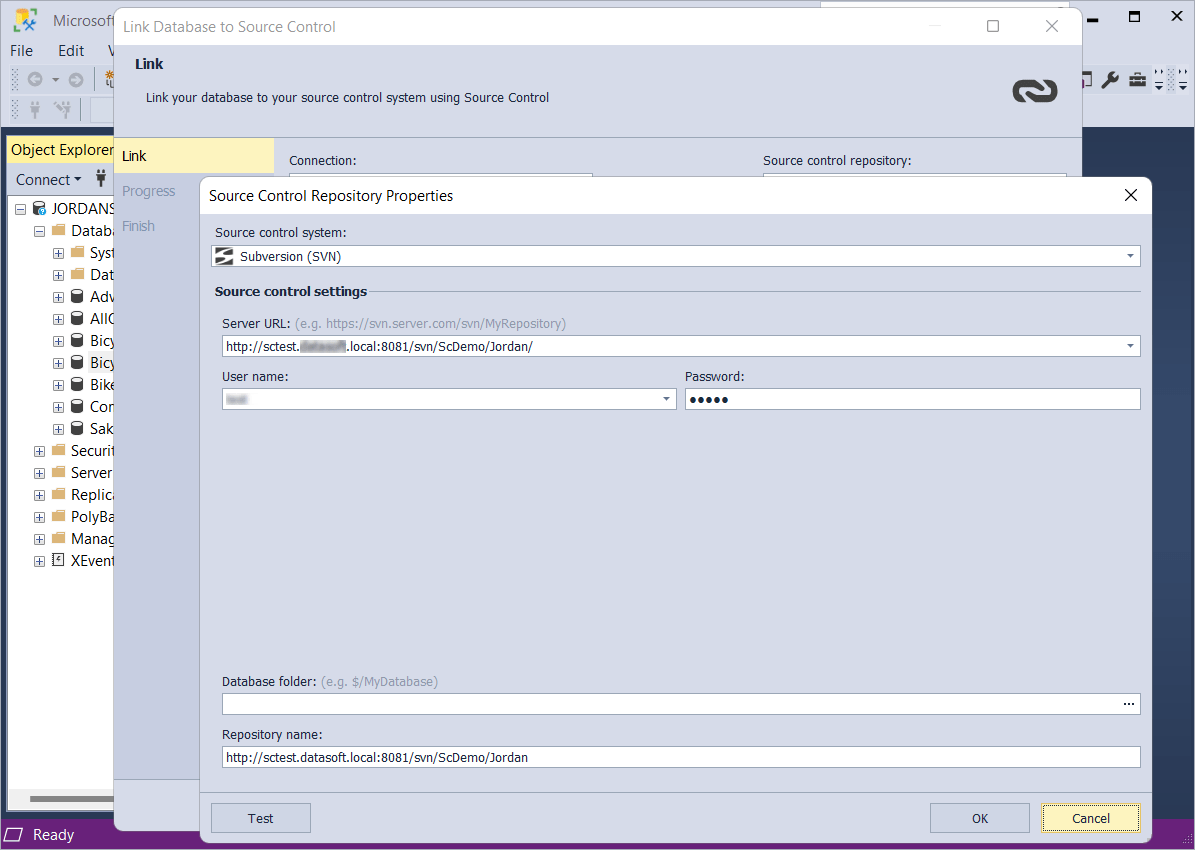Screen dimensions: 1195x850
Task: Open the Edit menu
Action: pyautogui.click(x=69, y=50)
